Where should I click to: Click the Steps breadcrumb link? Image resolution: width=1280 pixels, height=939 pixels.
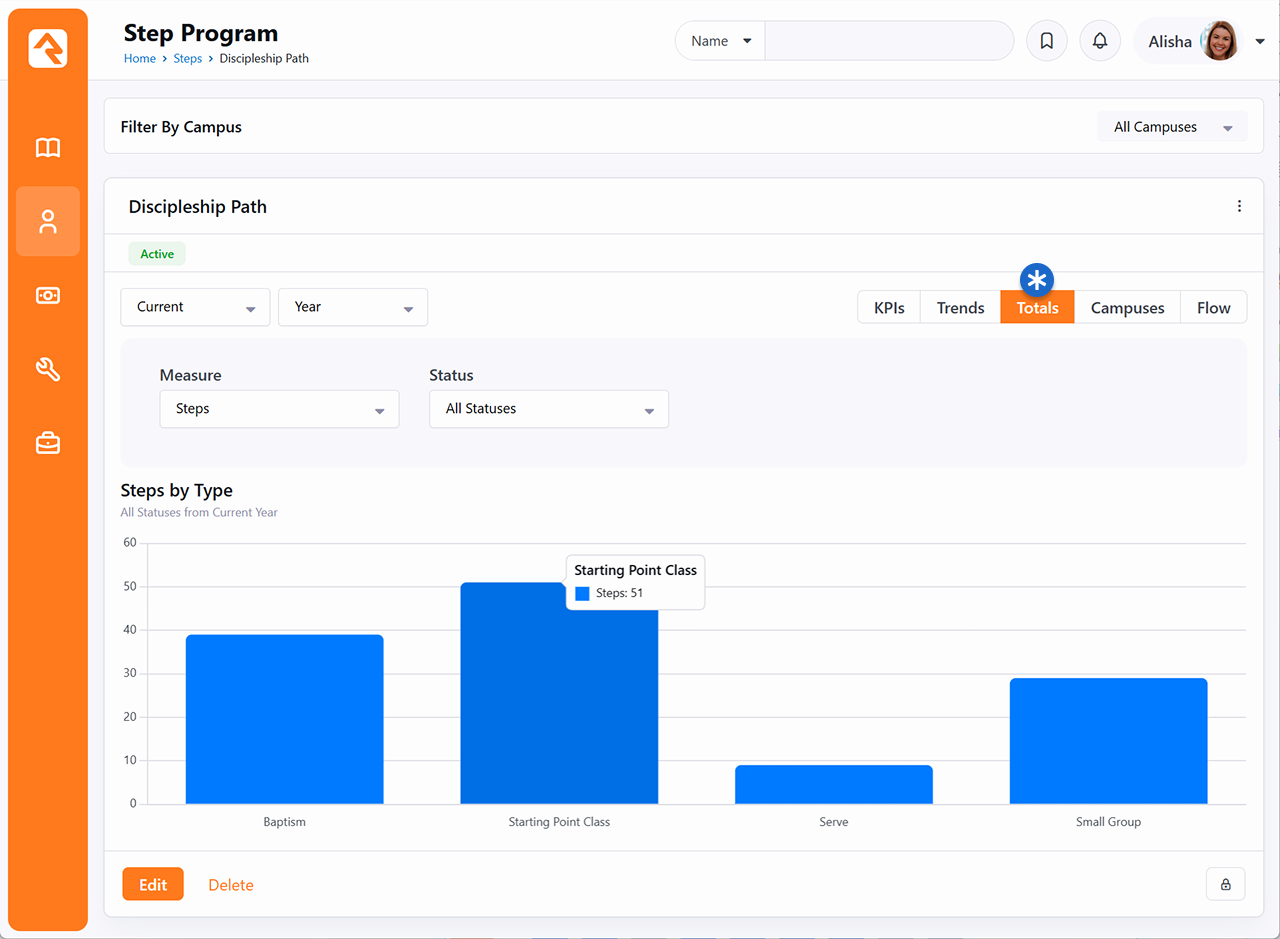click(187, 59)
